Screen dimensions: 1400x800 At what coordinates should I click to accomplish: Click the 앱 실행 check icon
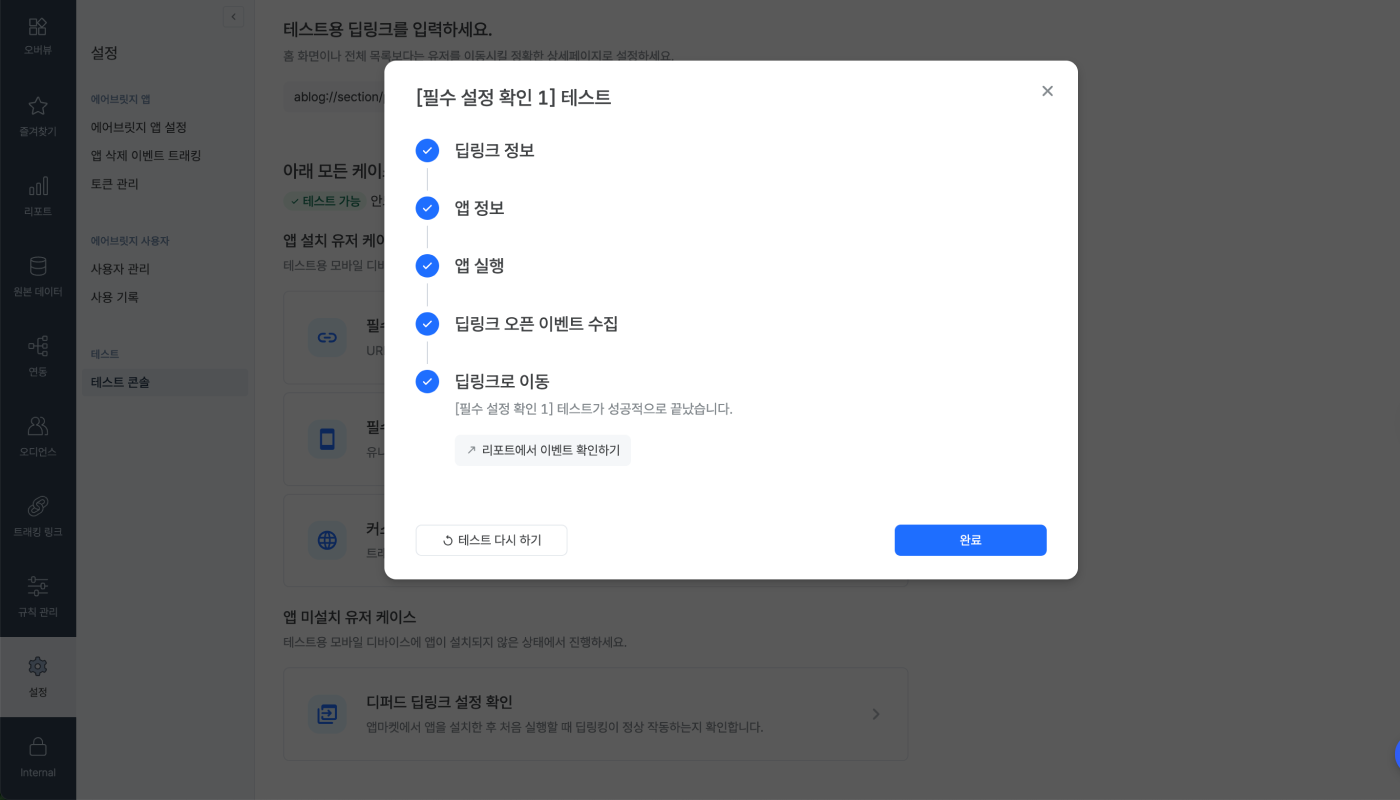point(427,266)
